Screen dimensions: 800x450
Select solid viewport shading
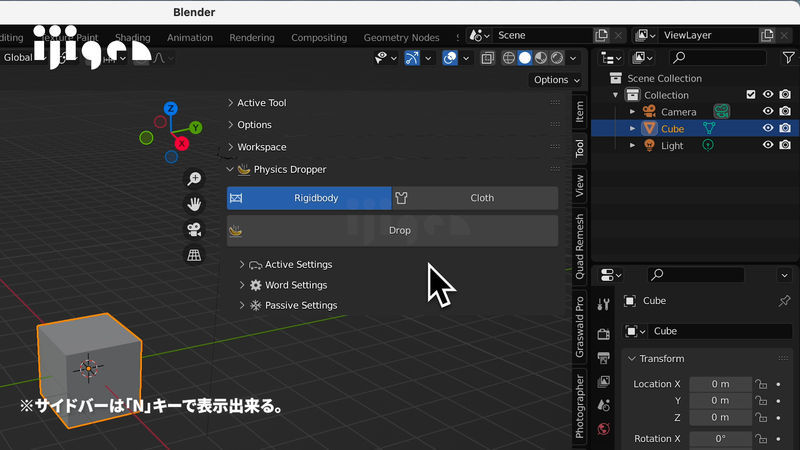pyautogui.click(x=524, y=58)
